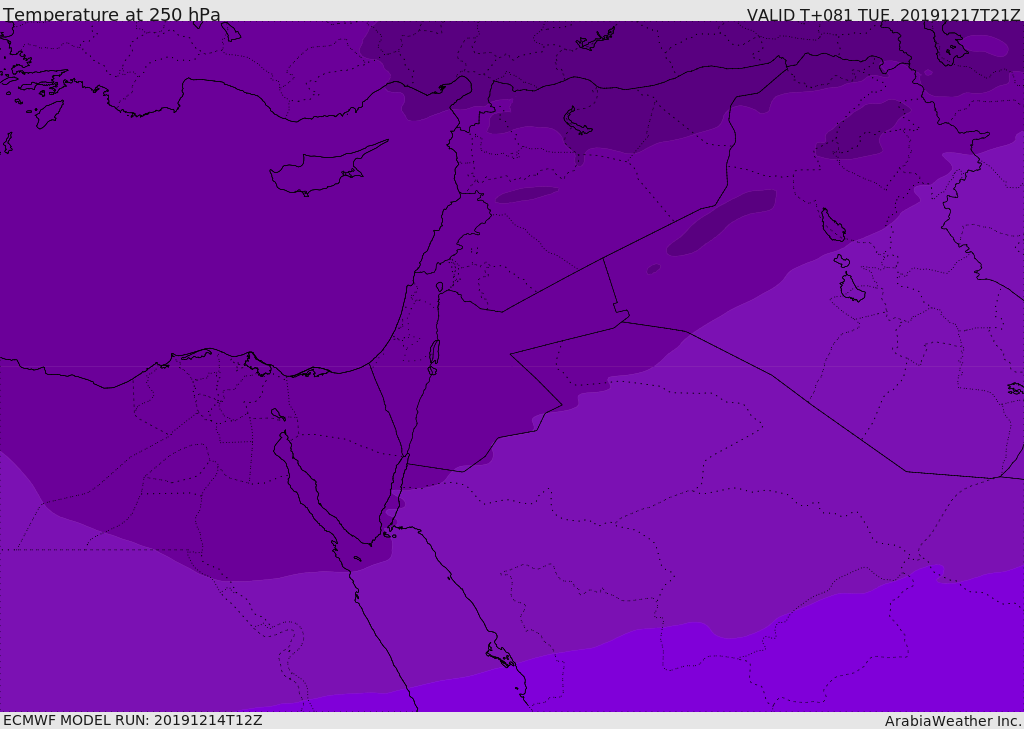Click the 'VALID T+081 TUE. 20191217T21Z' label

point(884,15)
